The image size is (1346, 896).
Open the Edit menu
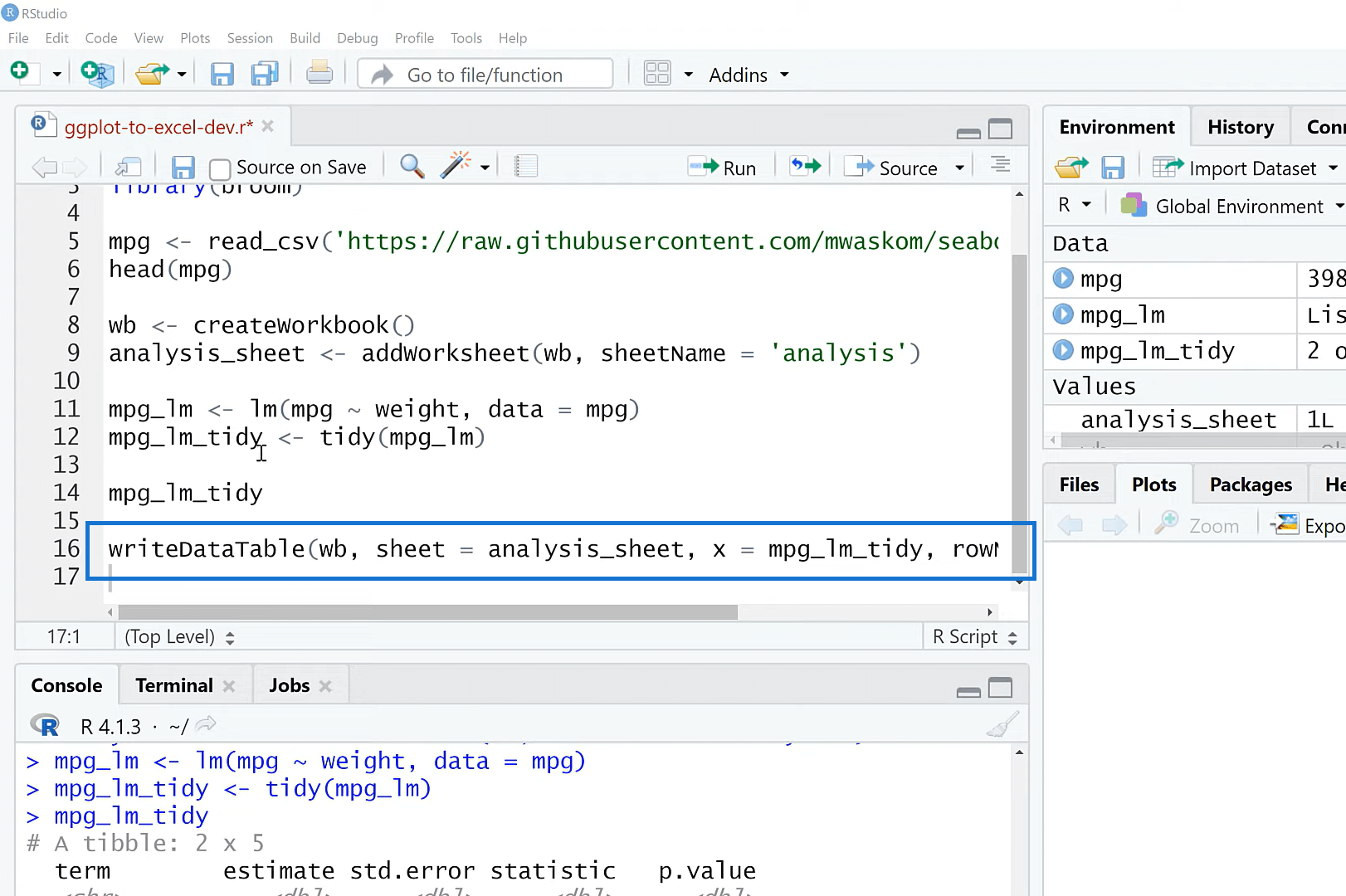[57, 38]
